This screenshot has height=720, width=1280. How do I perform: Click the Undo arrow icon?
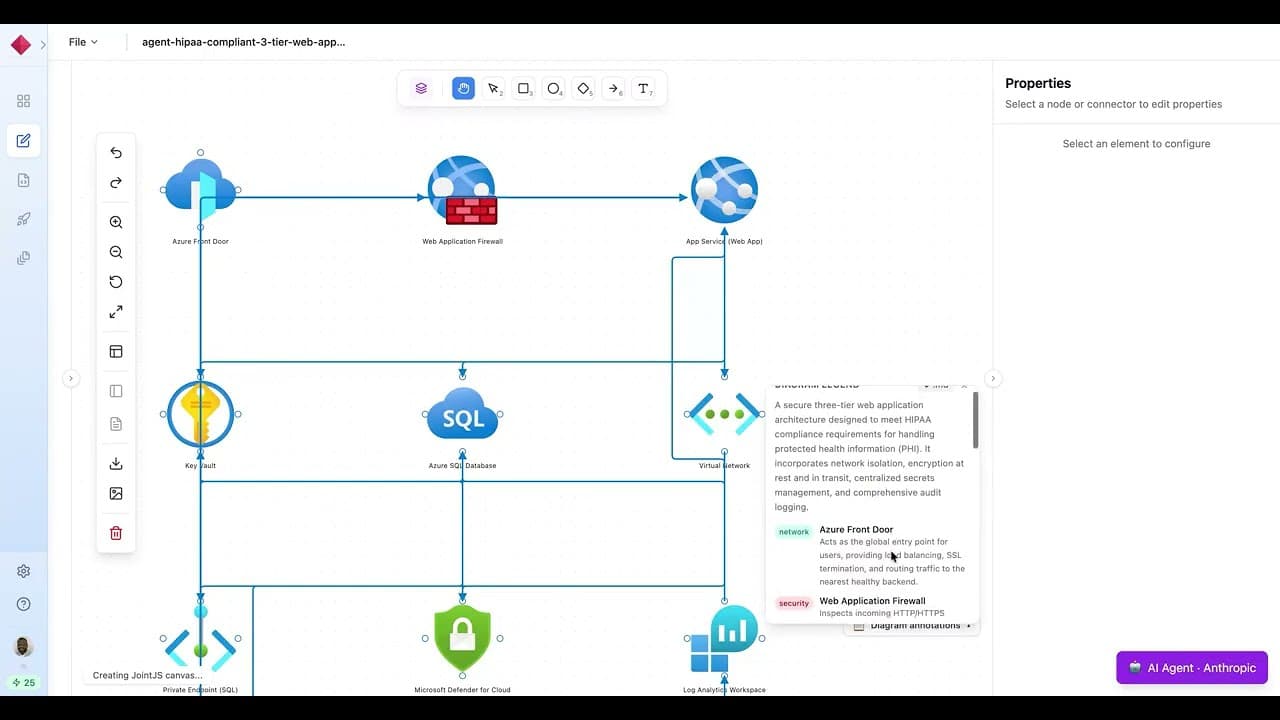tap(115, 152)
